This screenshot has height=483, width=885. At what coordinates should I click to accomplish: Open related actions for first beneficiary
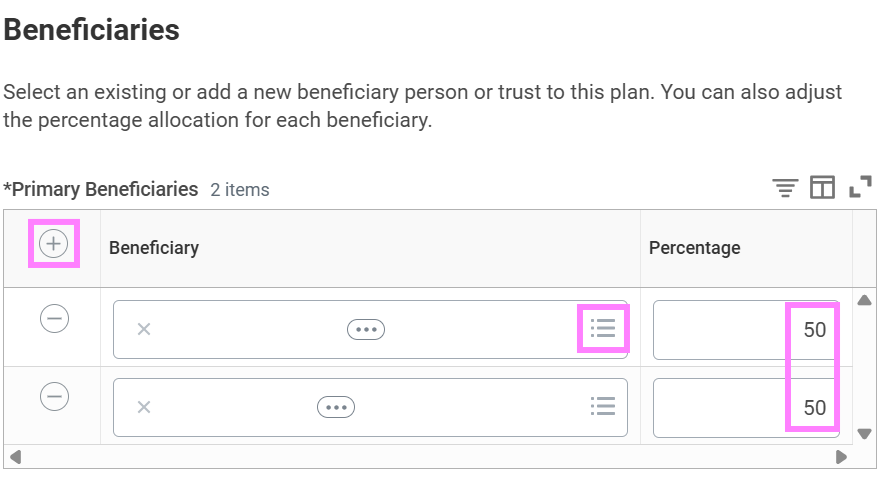coord(366,329)
